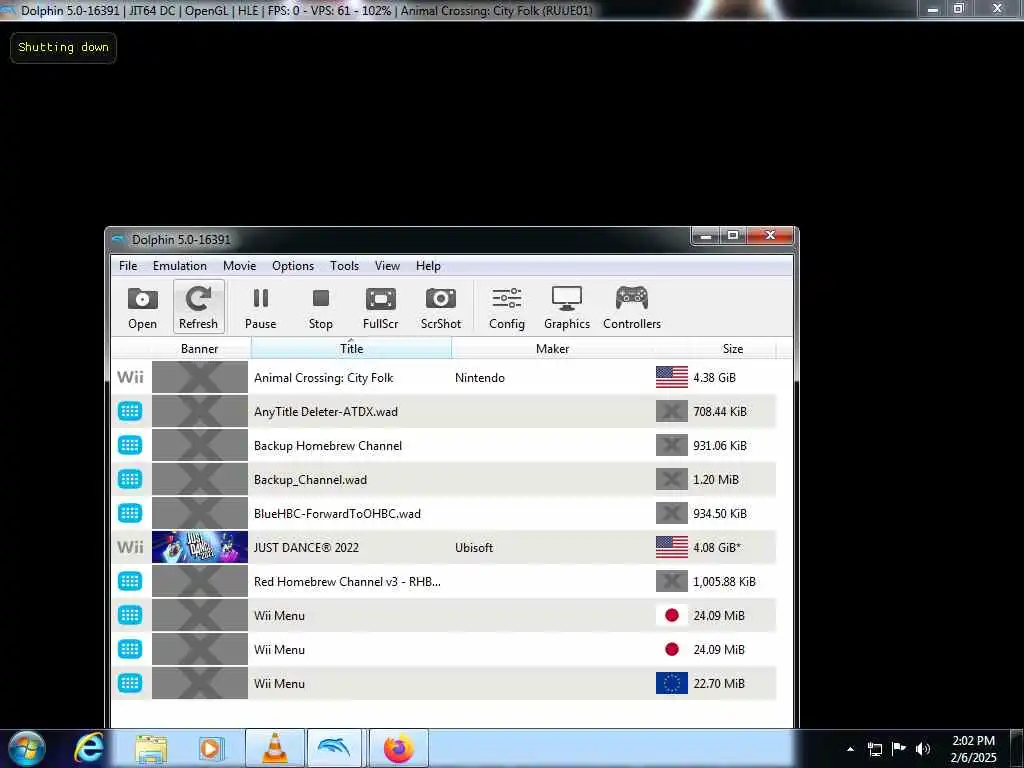Sort list by Size column header
This screenshot has width=1024, height=768.
733,349
